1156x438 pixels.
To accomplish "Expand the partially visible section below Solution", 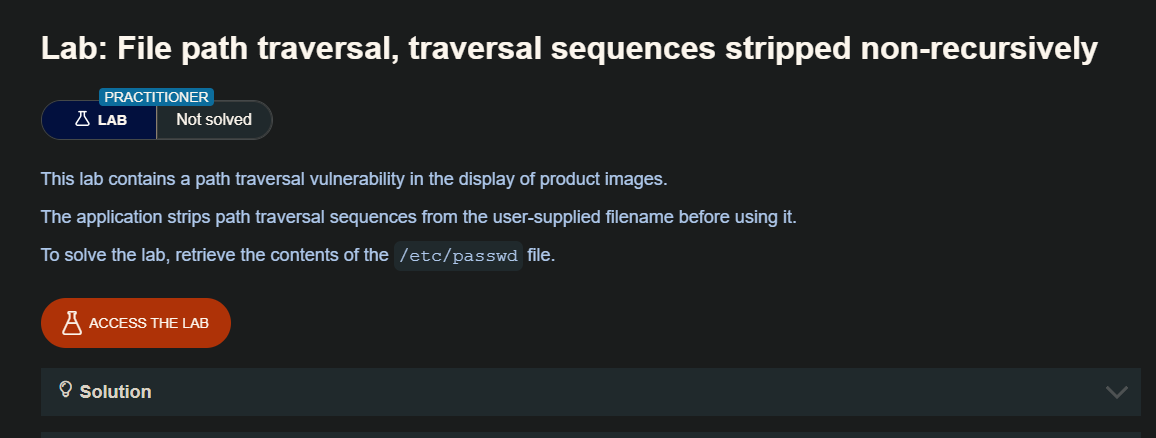I will point(590,434).
